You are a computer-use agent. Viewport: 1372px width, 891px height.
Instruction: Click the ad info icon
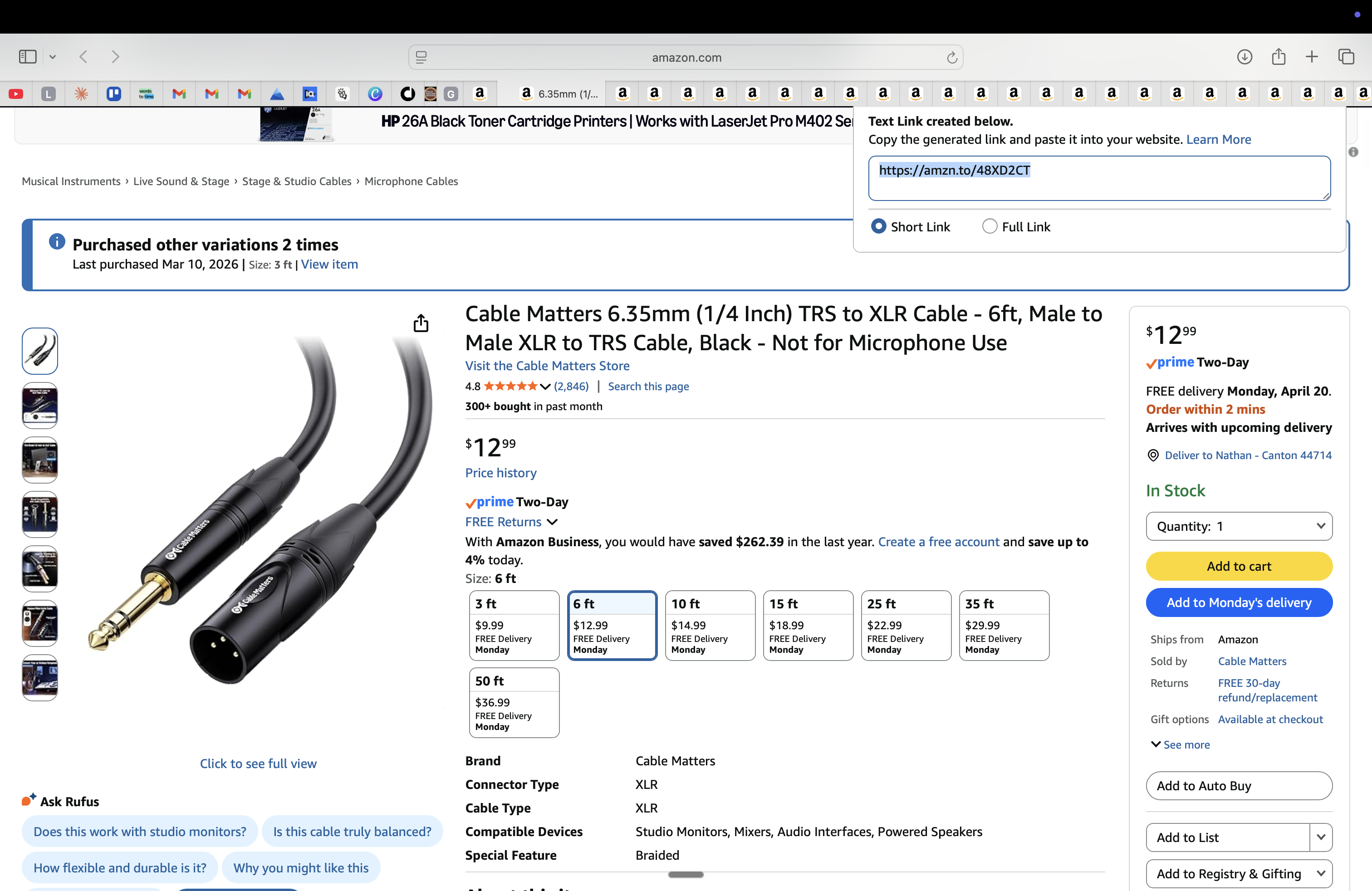(x=1353, y=152)
